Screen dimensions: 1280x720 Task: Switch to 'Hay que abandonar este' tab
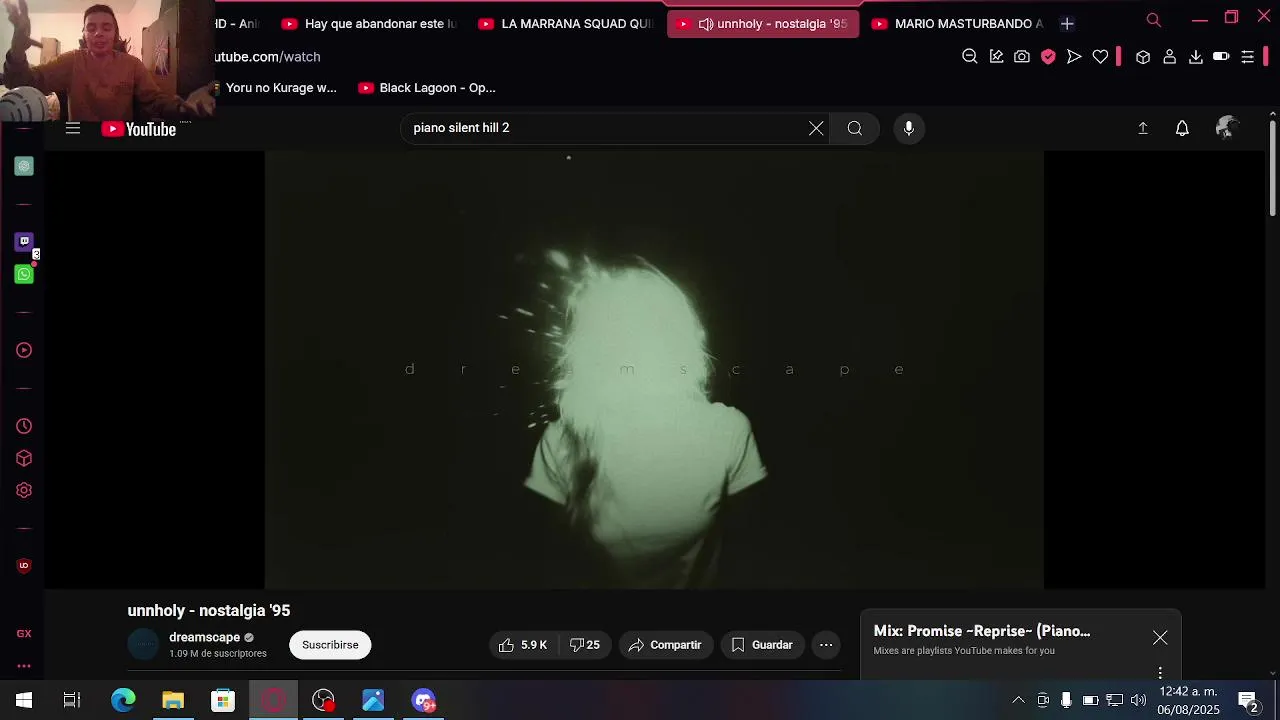(368, 23)
